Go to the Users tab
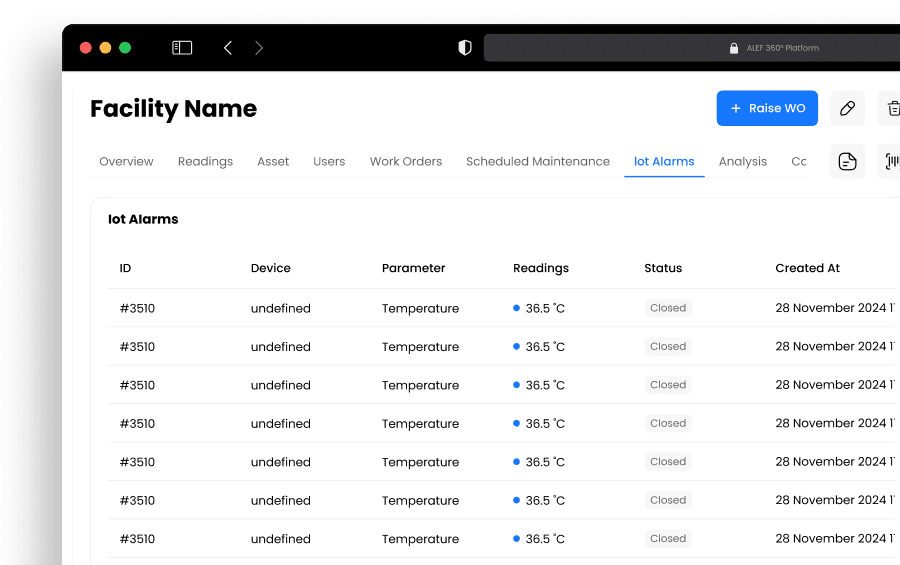900x565 pixels. (329, 161)
